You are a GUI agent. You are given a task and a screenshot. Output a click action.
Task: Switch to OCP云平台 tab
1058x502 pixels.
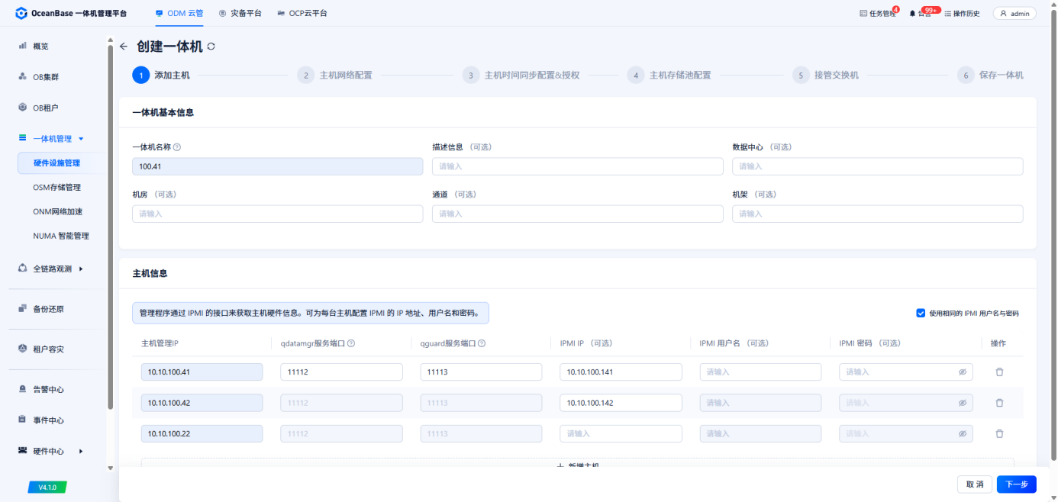point(302,13)
